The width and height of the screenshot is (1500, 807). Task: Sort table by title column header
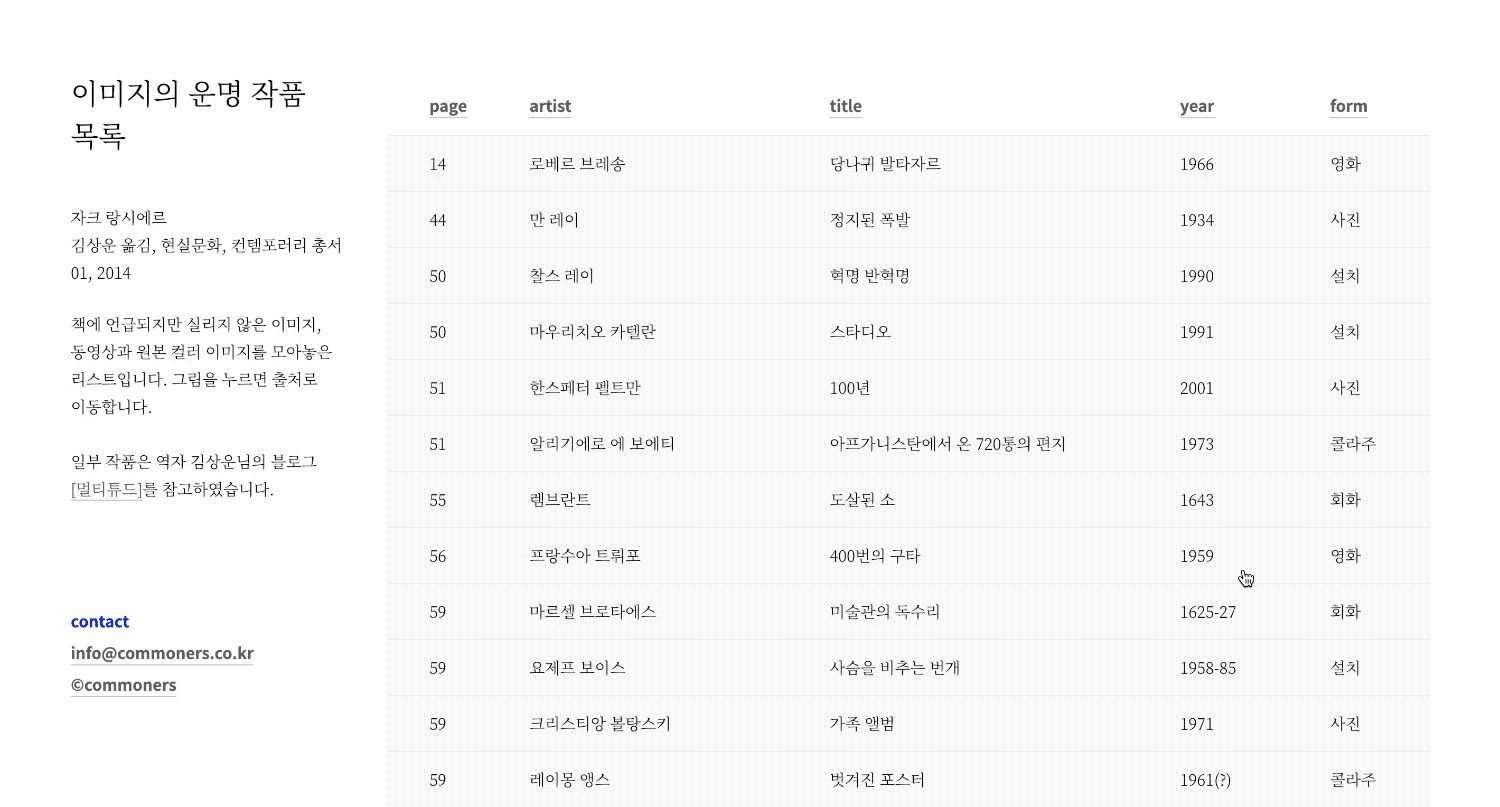click(x=845, y=107)
